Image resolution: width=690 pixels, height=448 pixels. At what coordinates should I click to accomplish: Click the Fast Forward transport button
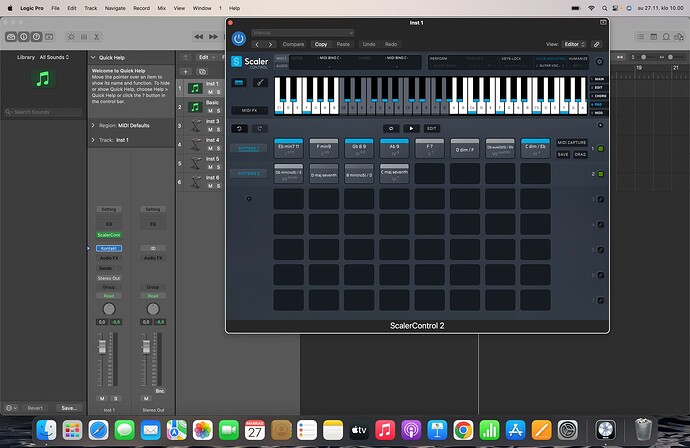[x=213, y=37]
